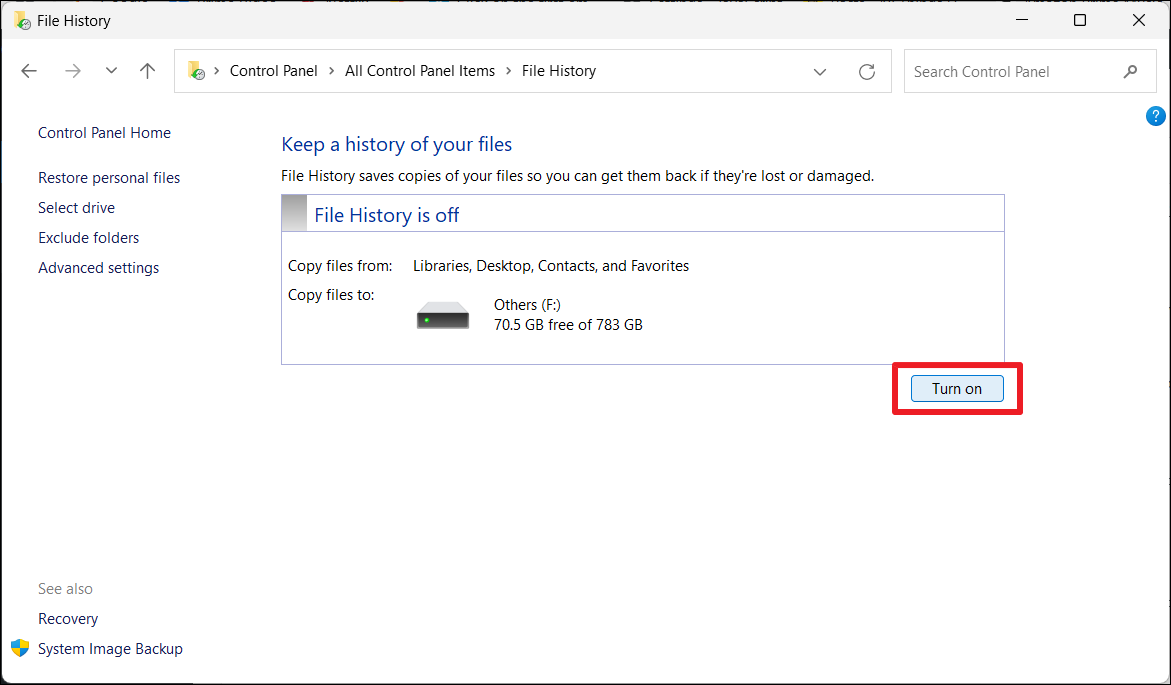Expand the chevron after Control Panel breadcrumb
The width and height of the screenshot is (1171, 685).
[x=331, y=71]
